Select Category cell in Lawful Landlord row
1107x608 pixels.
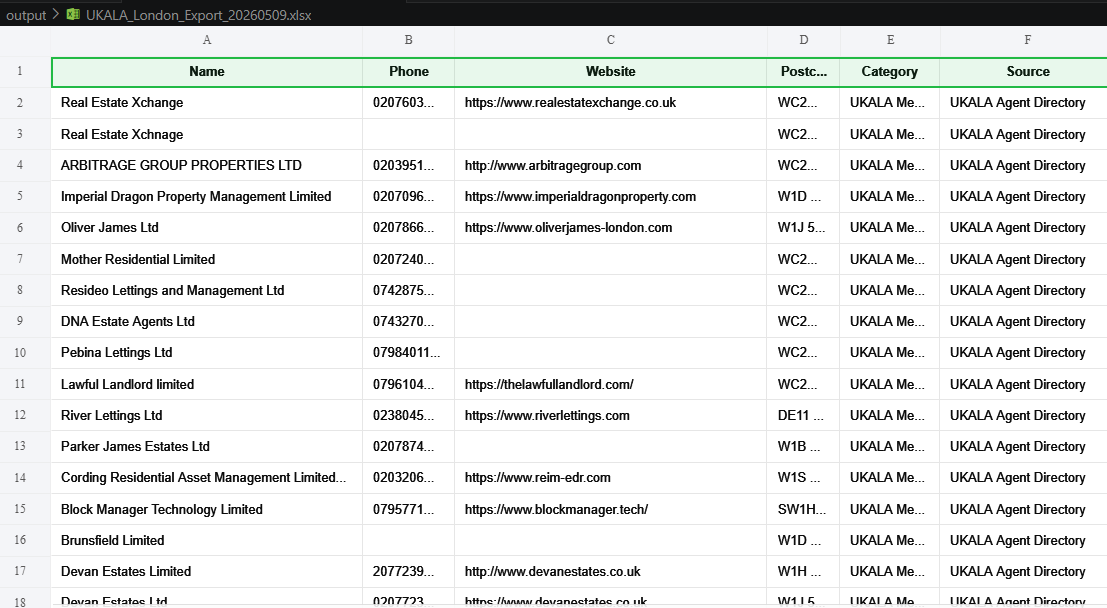[890, 384]
